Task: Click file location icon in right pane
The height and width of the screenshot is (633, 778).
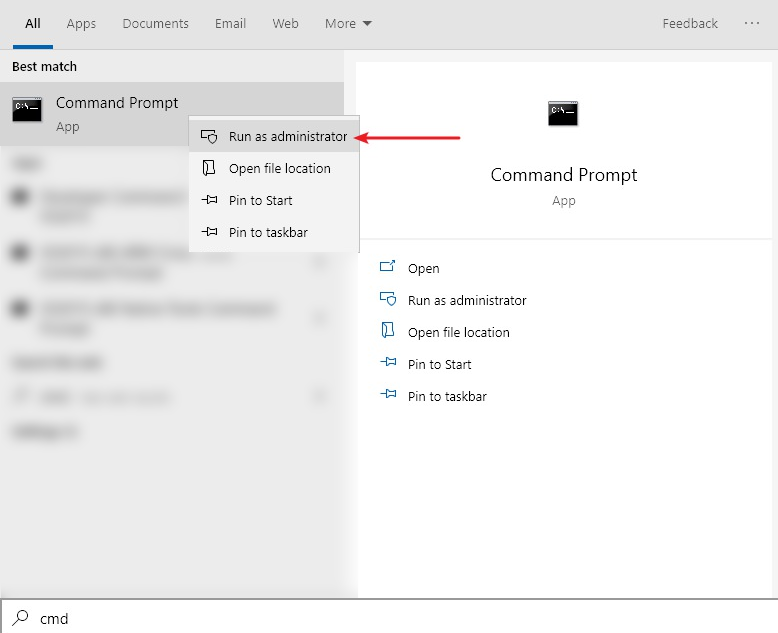Action: [x=388, y=330]
